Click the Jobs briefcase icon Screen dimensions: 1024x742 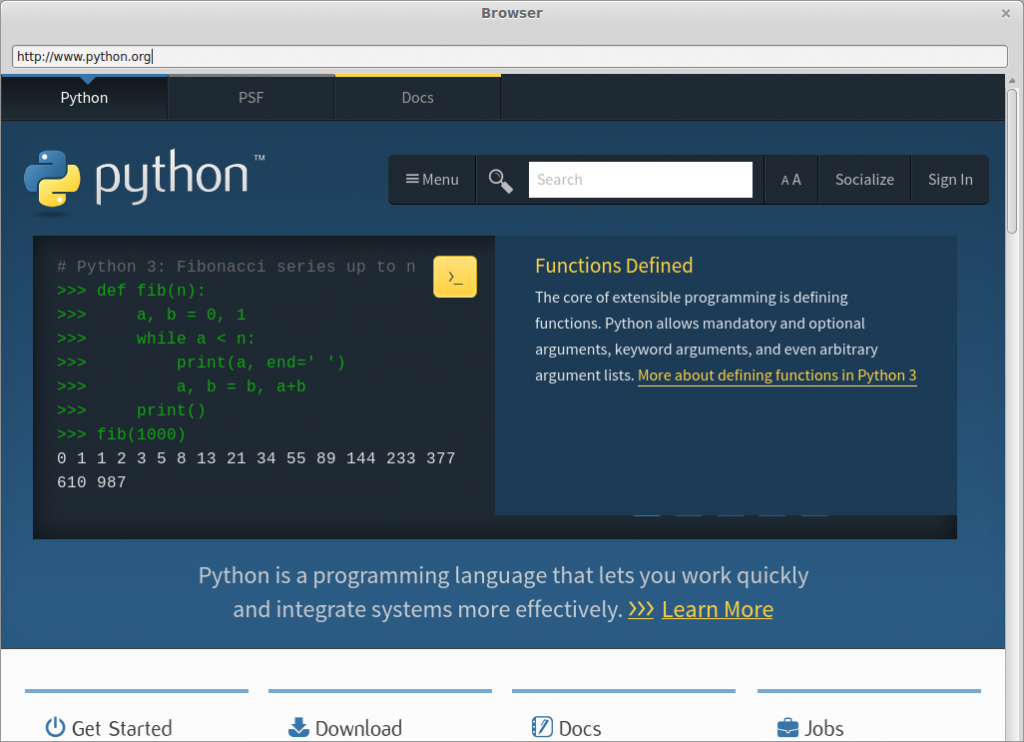click(788, 728)
